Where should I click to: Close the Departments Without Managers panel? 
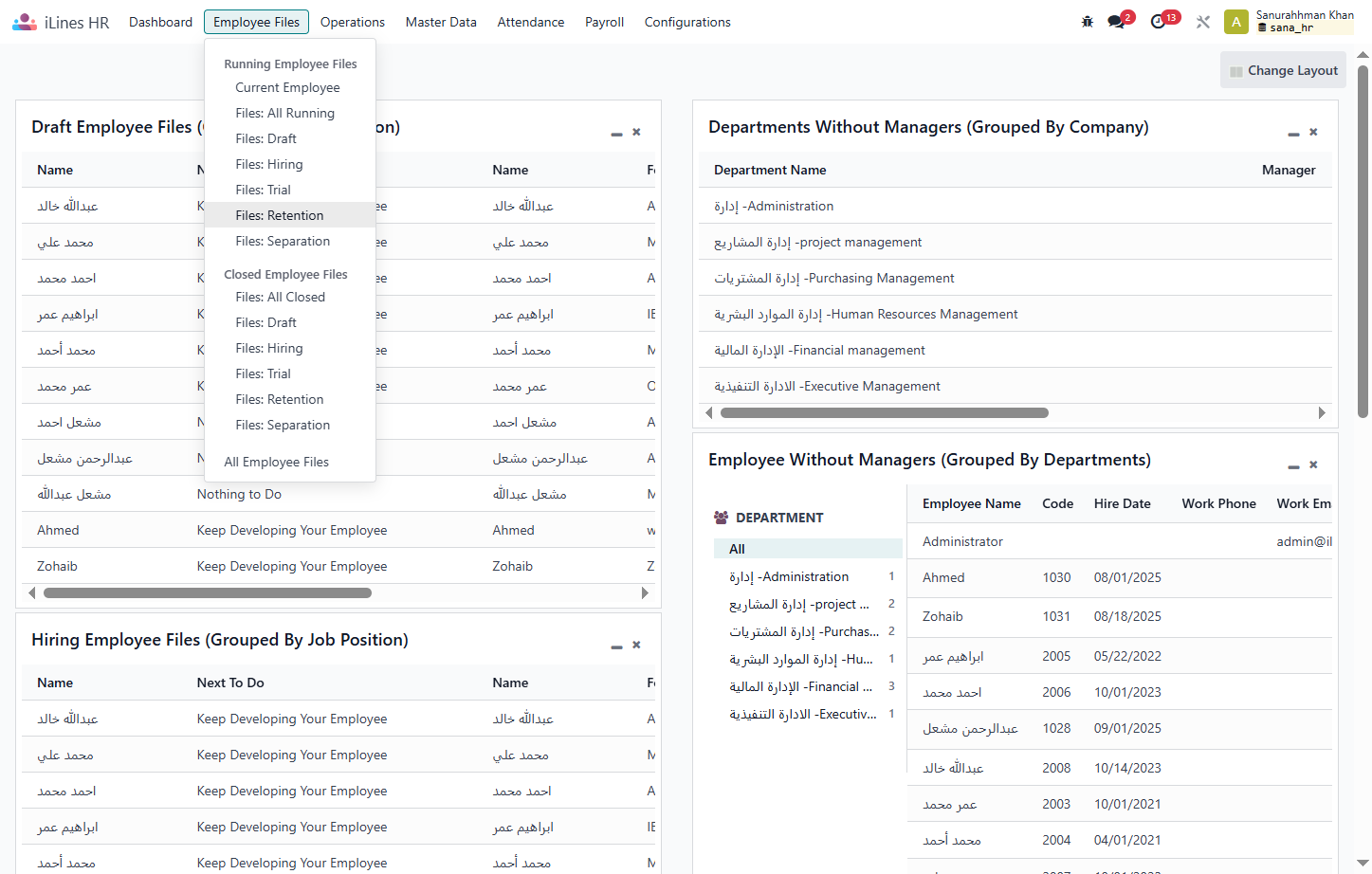[x=1313, y=132]
